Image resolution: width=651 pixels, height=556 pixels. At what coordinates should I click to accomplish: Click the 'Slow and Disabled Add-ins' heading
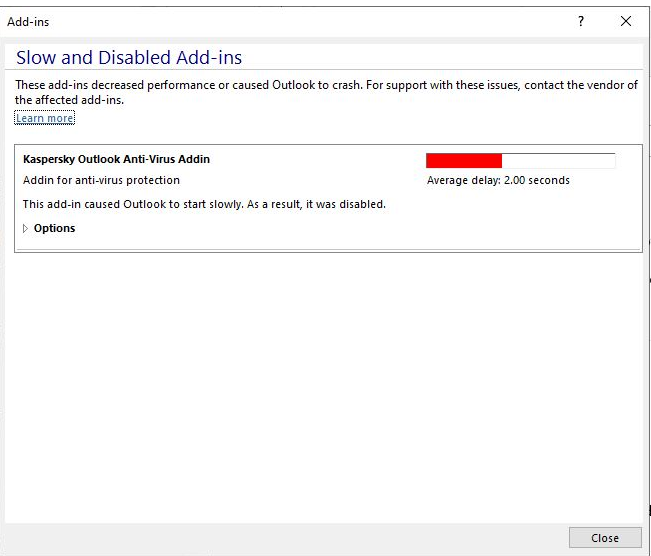(x=129, y=57)
